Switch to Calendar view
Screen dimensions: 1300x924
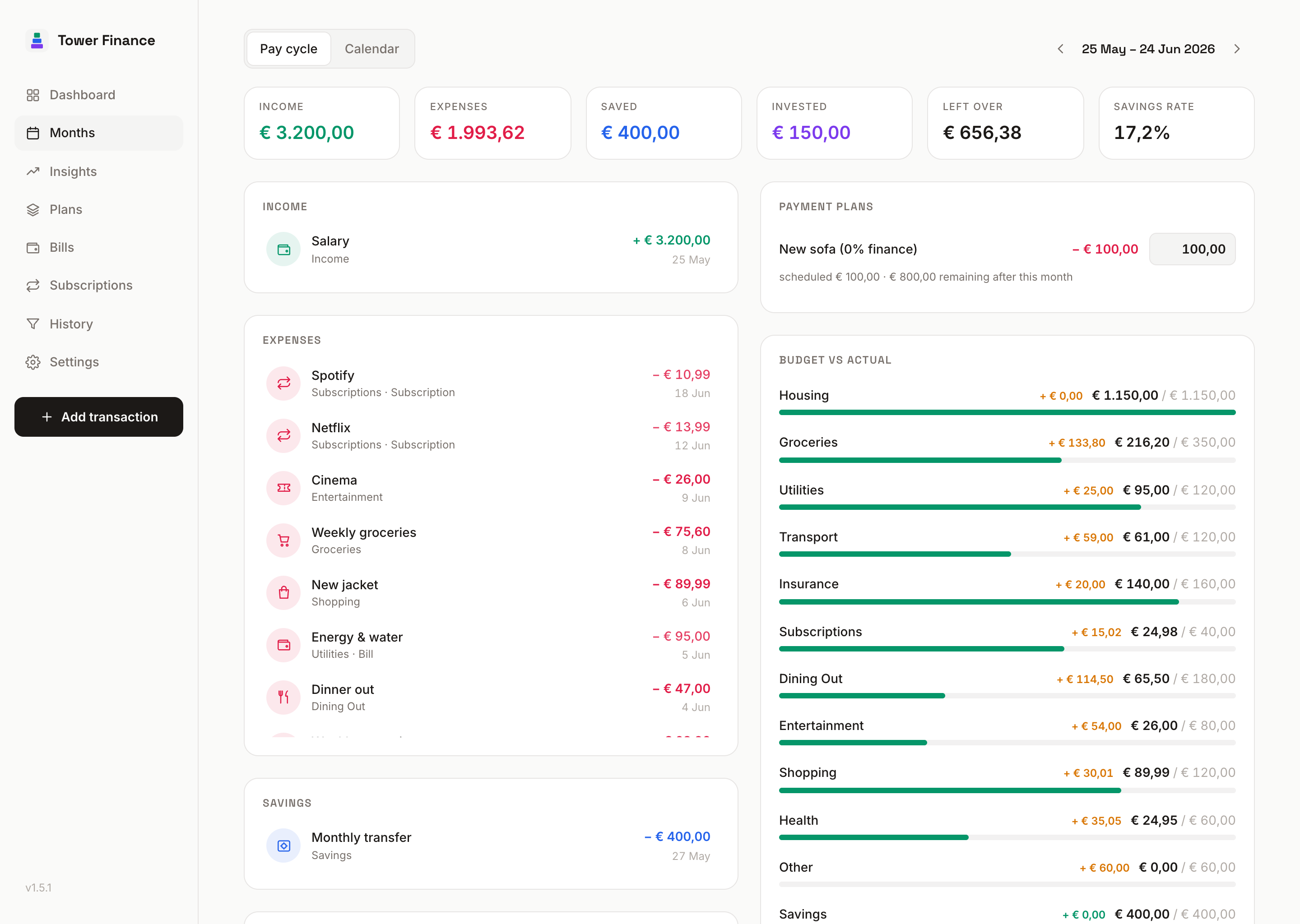point(371,49)
